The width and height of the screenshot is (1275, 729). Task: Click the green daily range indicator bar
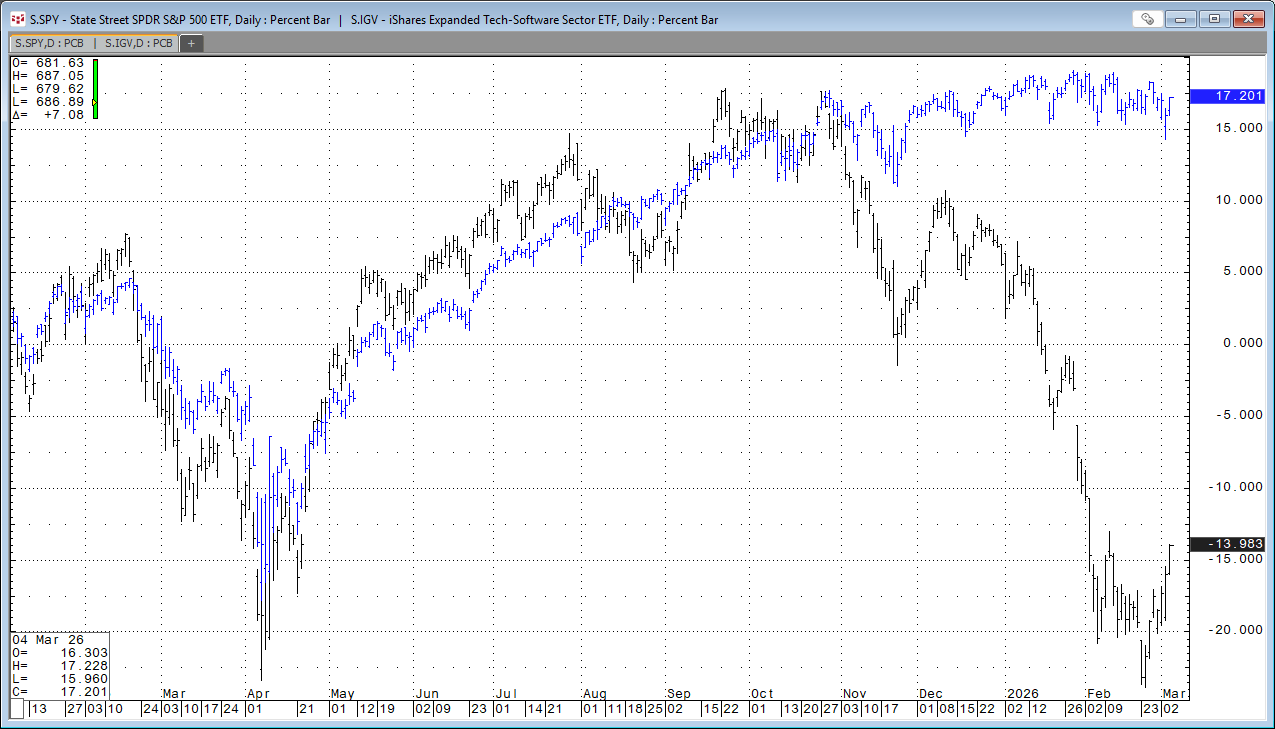[x=95, y=80]
